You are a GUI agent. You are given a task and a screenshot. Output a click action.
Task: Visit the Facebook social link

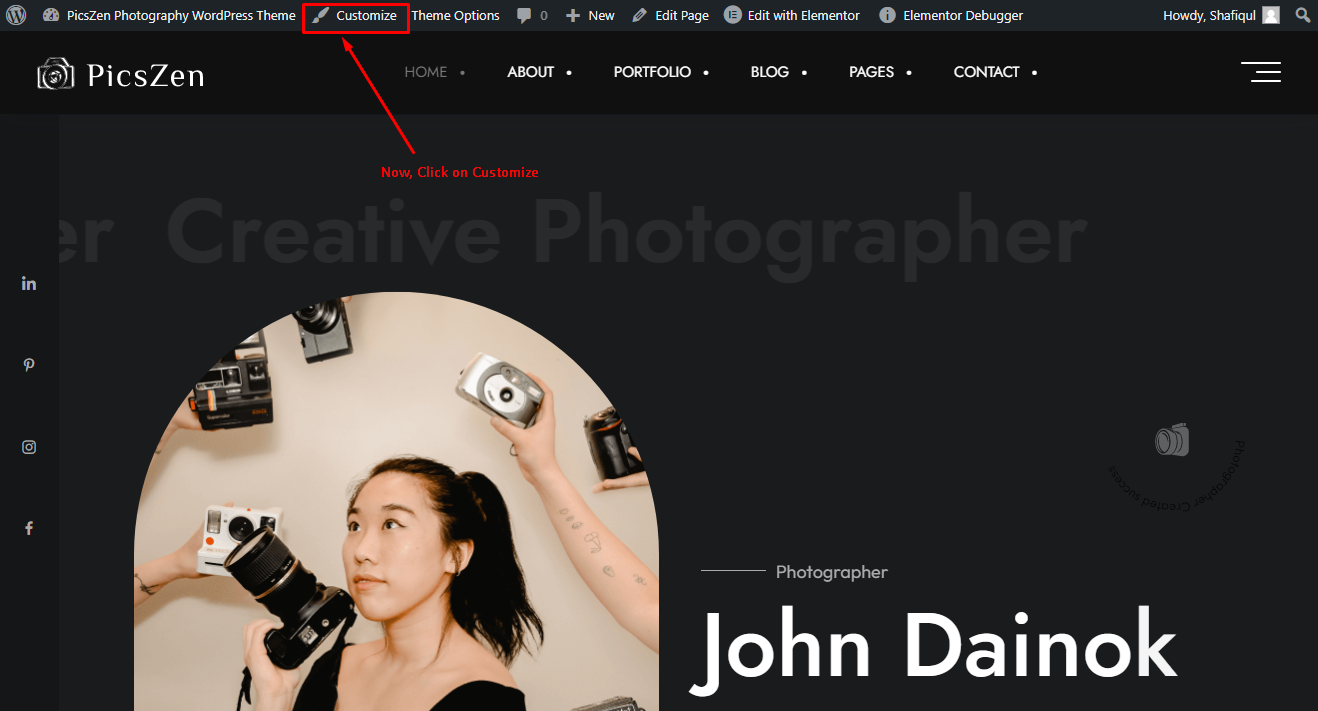point(29,528)
